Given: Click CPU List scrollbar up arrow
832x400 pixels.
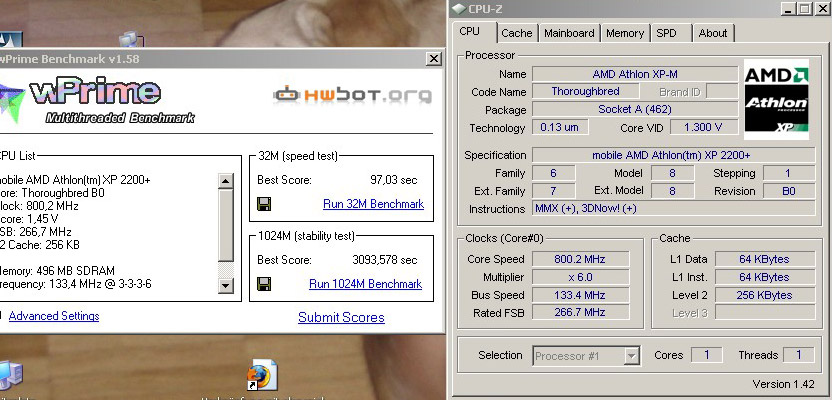Looking at the screenshot, I should [226, 181].
